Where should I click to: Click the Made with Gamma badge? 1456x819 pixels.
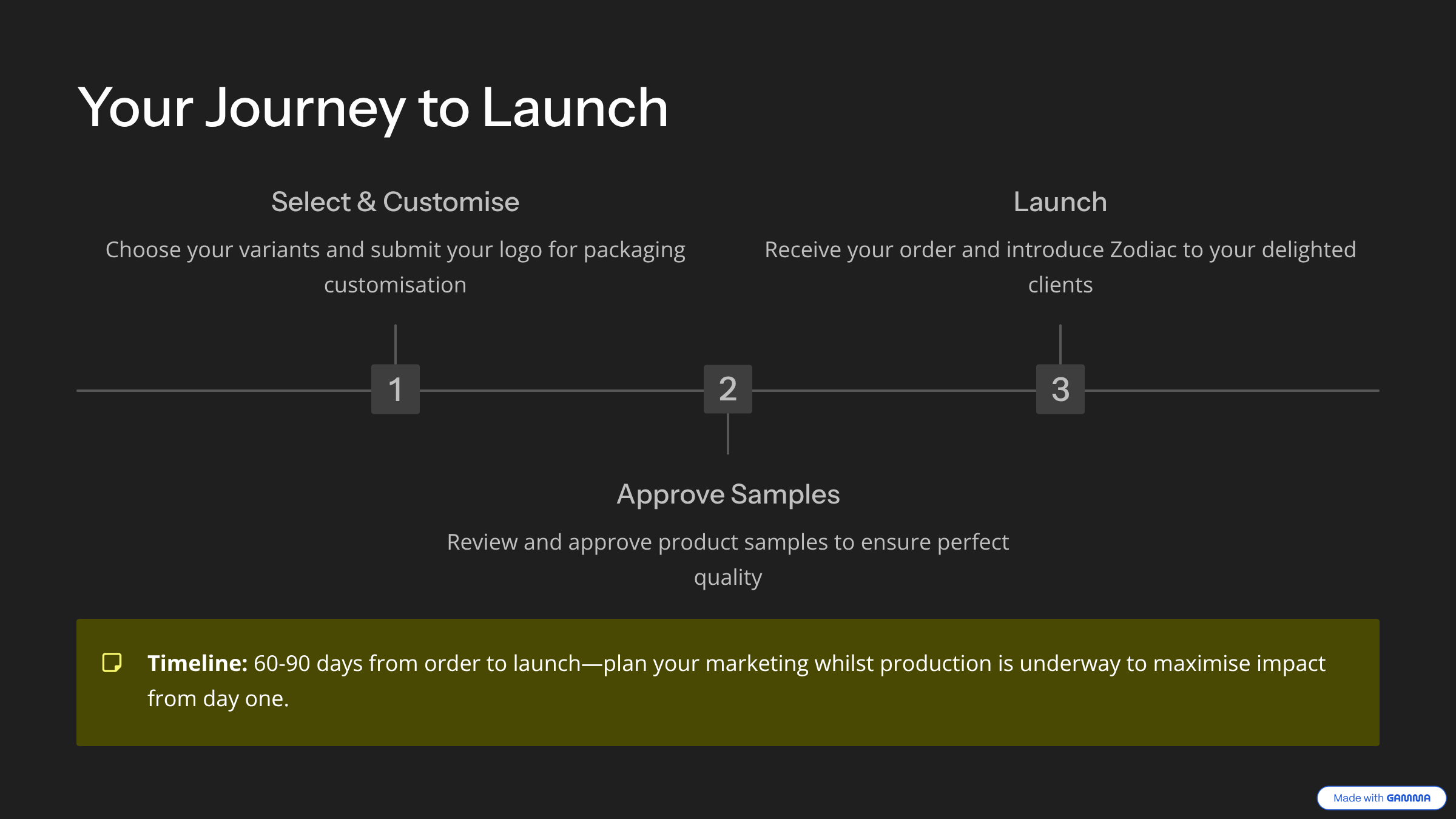(x=1381, y=798)
